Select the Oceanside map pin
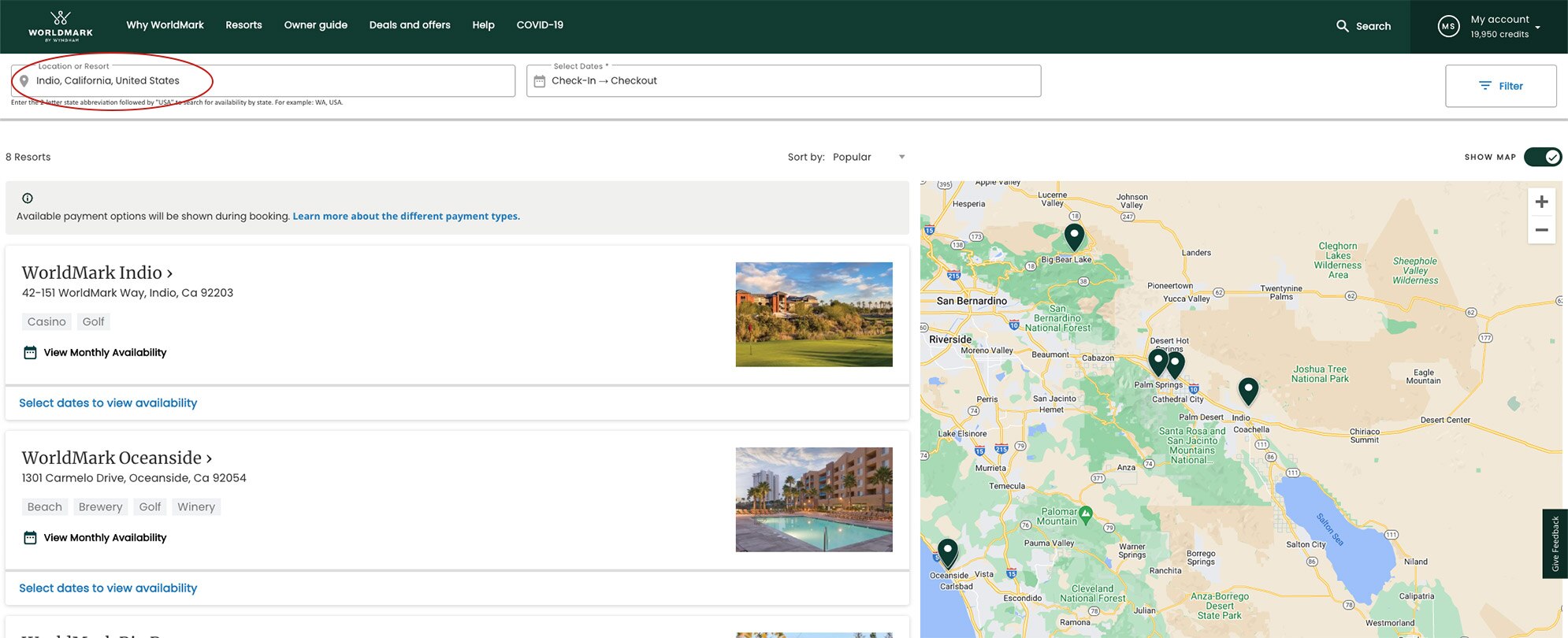Image resolution: width=1568 pixels, height=638 pixels. click(x=948, y=552)
